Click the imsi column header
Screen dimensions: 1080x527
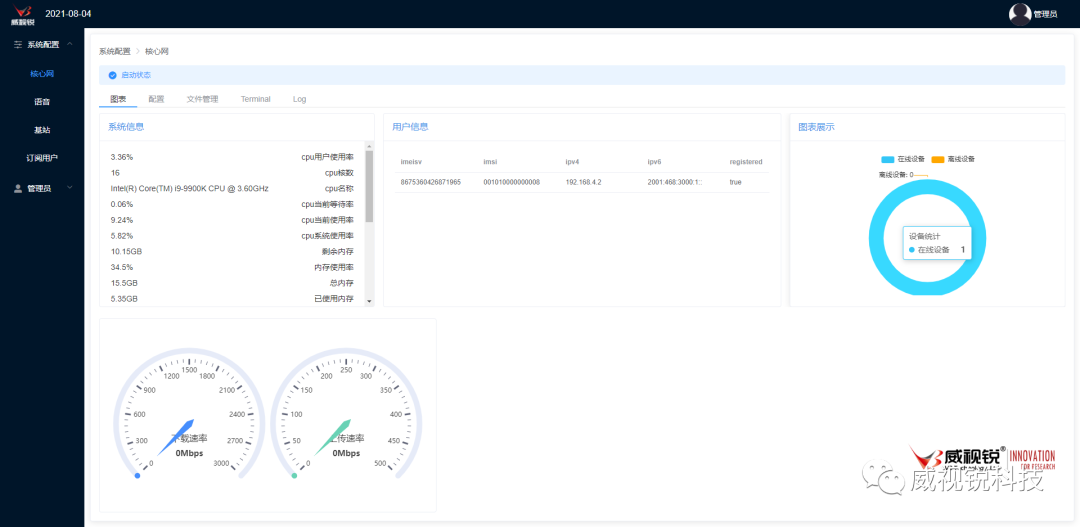click(490, 162)
